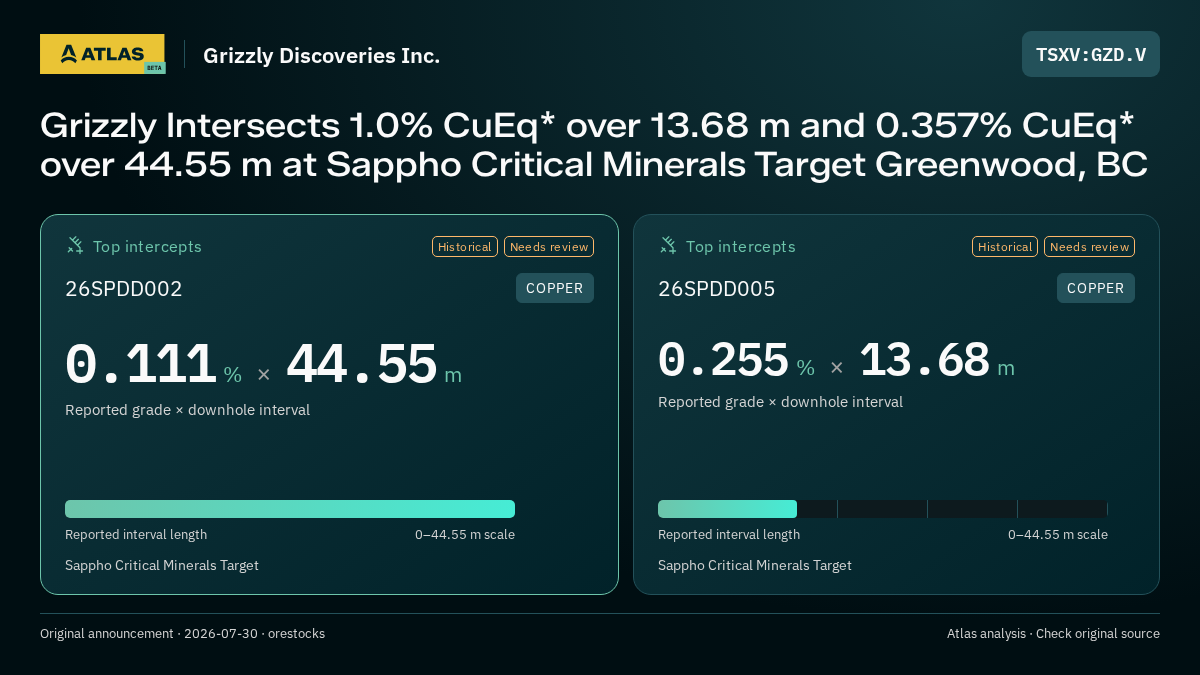
Task: Click the 26SPDD005 interval length bar
Action: tap(883, 509)
